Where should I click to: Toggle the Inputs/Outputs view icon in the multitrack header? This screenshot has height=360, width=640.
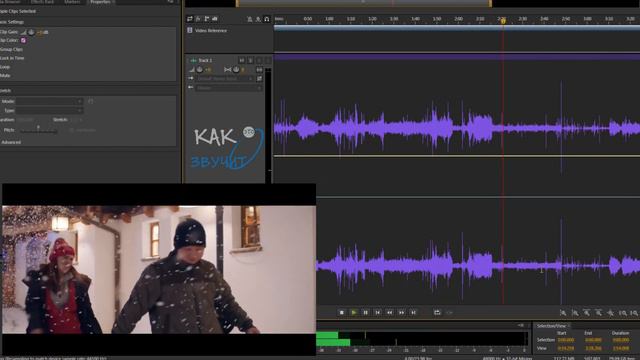[190, 19]
